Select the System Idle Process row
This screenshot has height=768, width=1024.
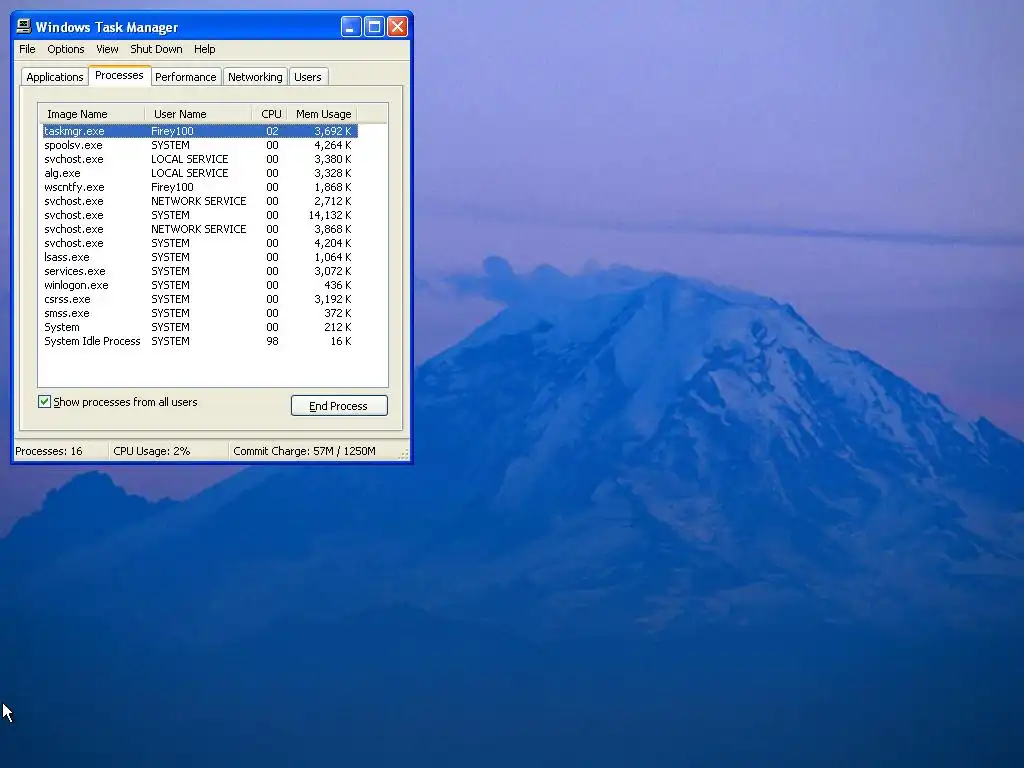tap(199, 341)
